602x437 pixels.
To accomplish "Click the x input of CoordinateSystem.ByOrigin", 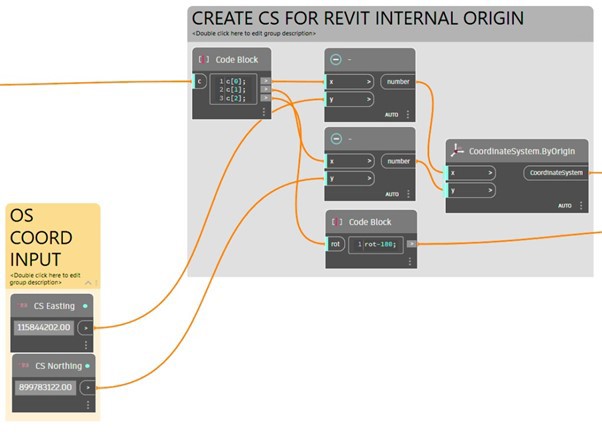I will pos(471,173).
